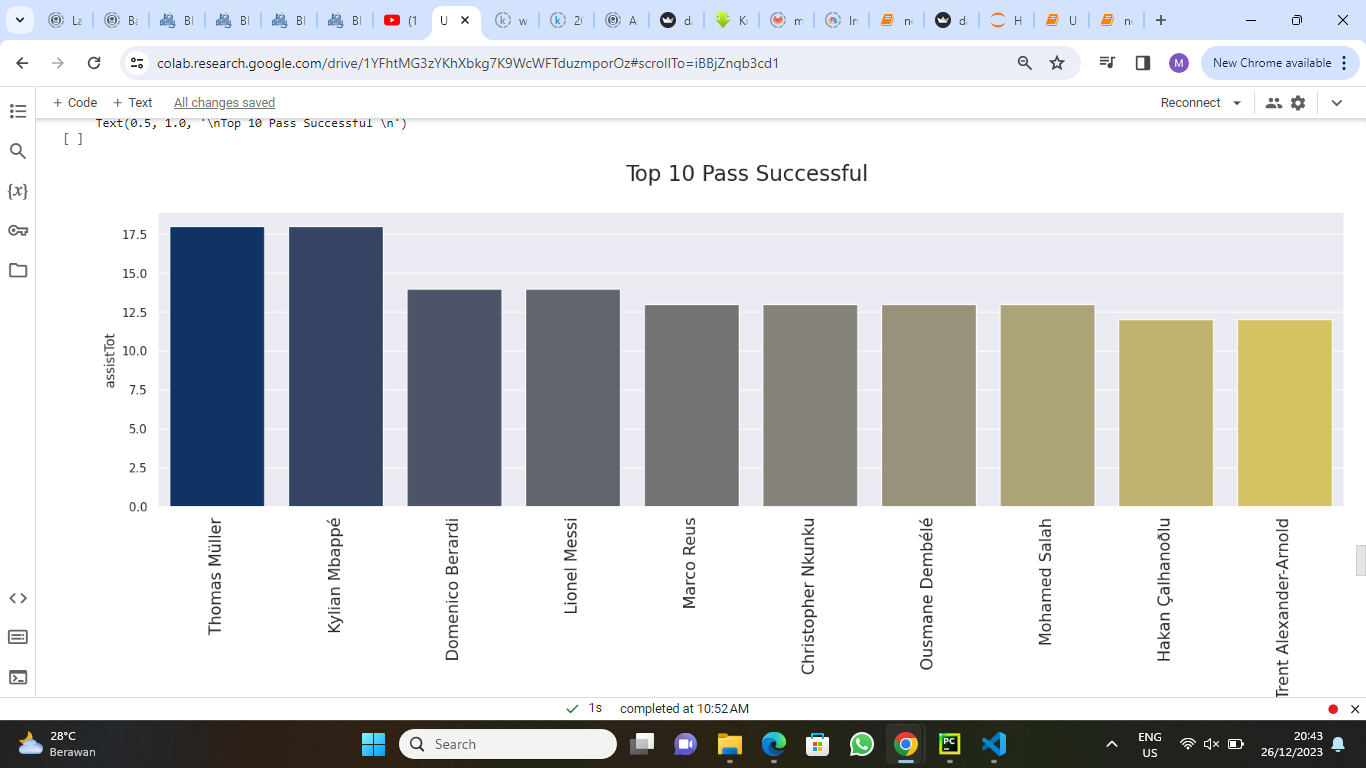This screenshot has width=1366, height=768.
Task: Switch to the tab labeled 'H'
Action: point(1004,20)
